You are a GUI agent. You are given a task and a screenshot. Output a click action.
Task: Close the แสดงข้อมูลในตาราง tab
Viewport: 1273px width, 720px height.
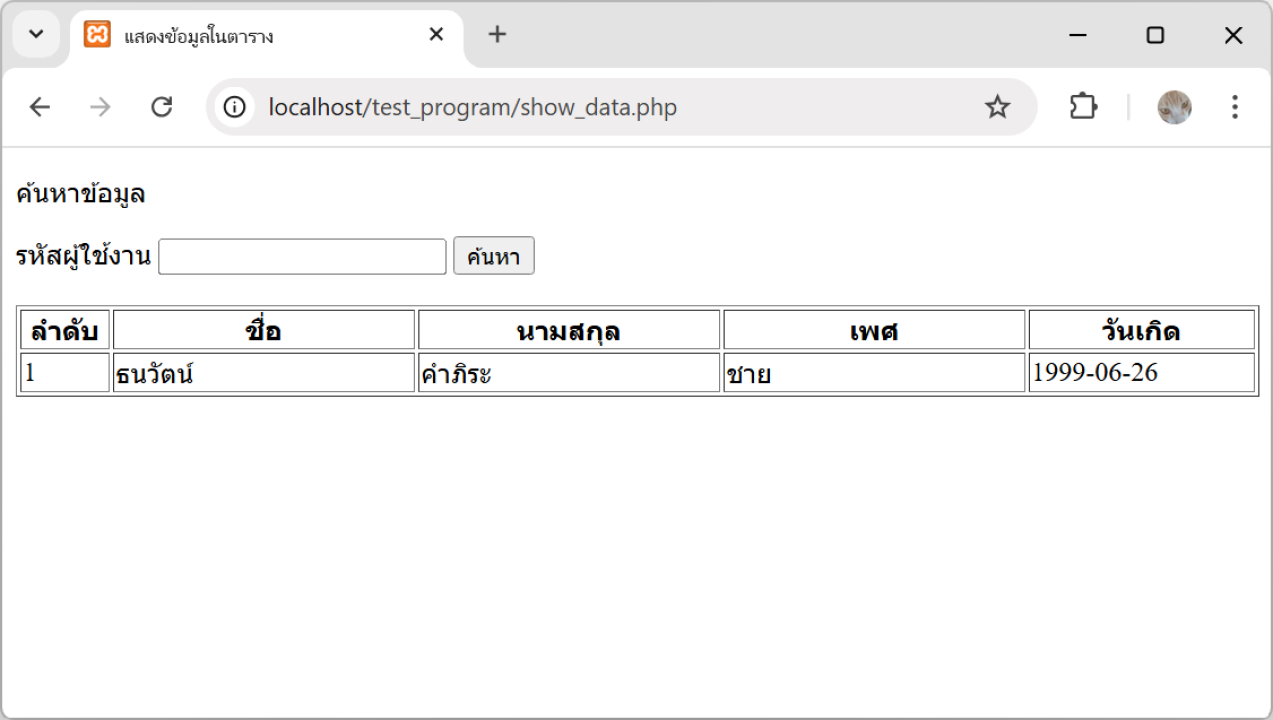(x=436, y=35)
